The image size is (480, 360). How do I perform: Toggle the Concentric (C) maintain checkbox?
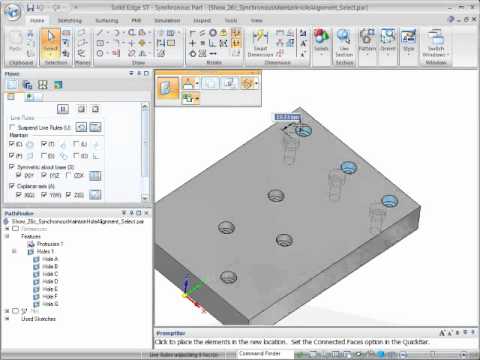12,144
